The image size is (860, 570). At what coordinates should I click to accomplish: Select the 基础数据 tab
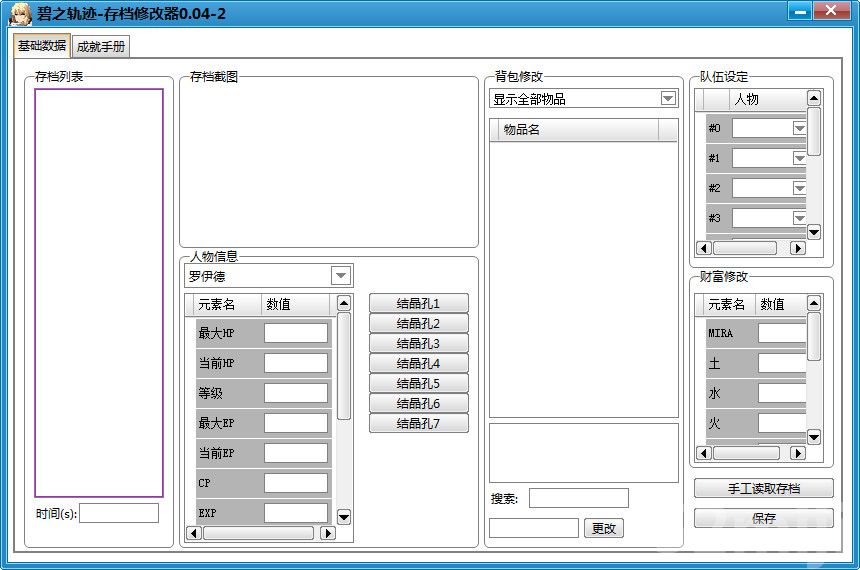pyautogui.click(x=42, y=46)
